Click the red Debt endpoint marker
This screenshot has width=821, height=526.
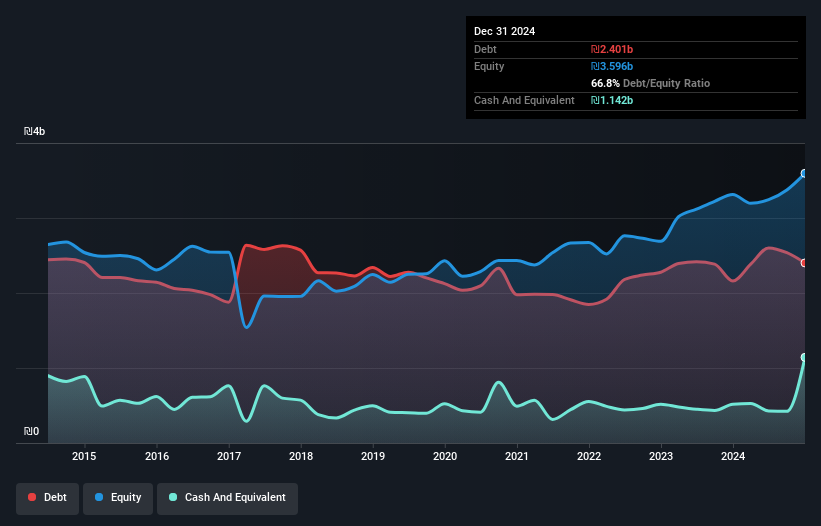click(x=804, y=263)
